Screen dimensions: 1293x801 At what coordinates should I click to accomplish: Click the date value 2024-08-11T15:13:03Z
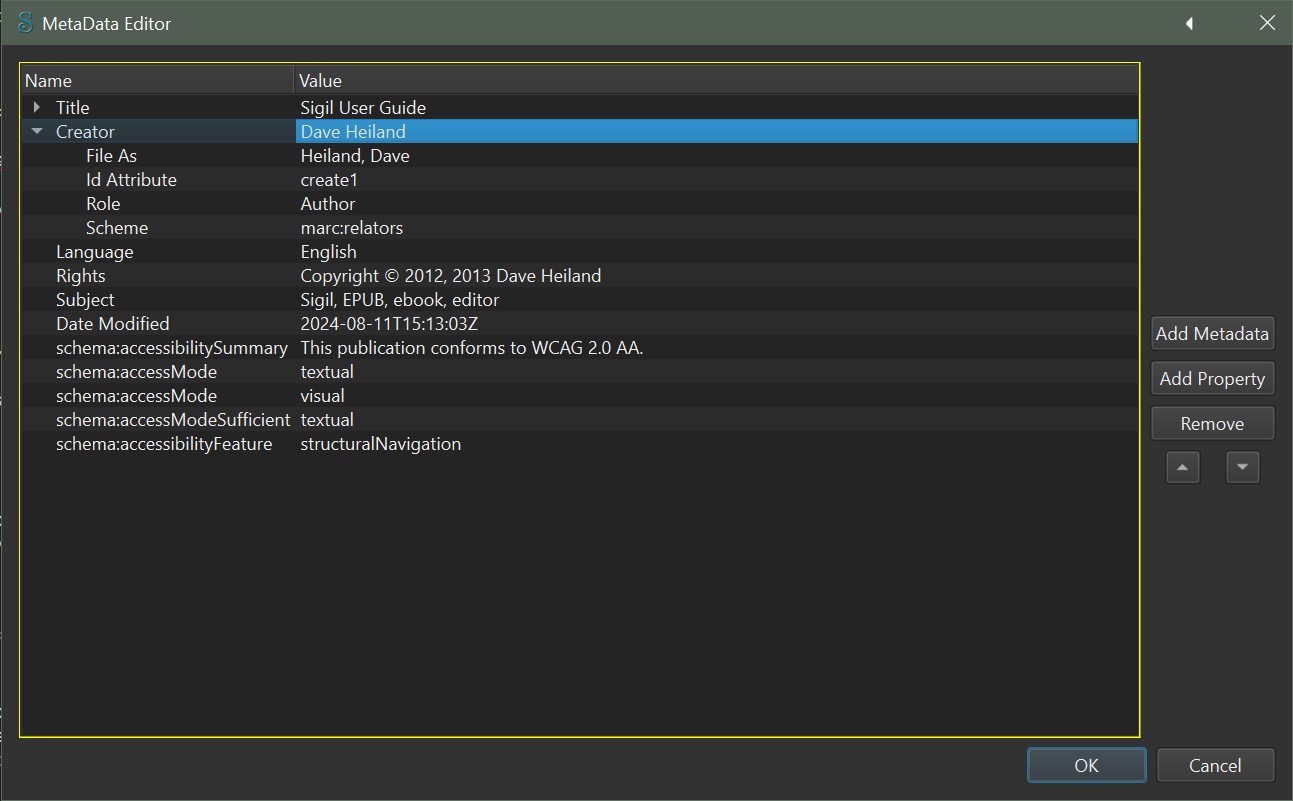(389, 323)
